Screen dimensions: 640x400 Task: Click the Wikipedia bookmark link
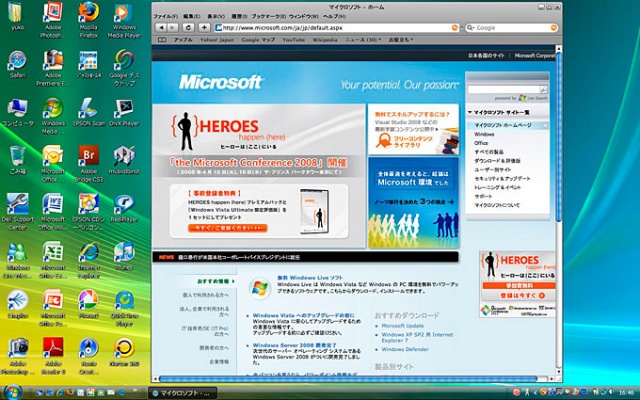click(326, 40)
